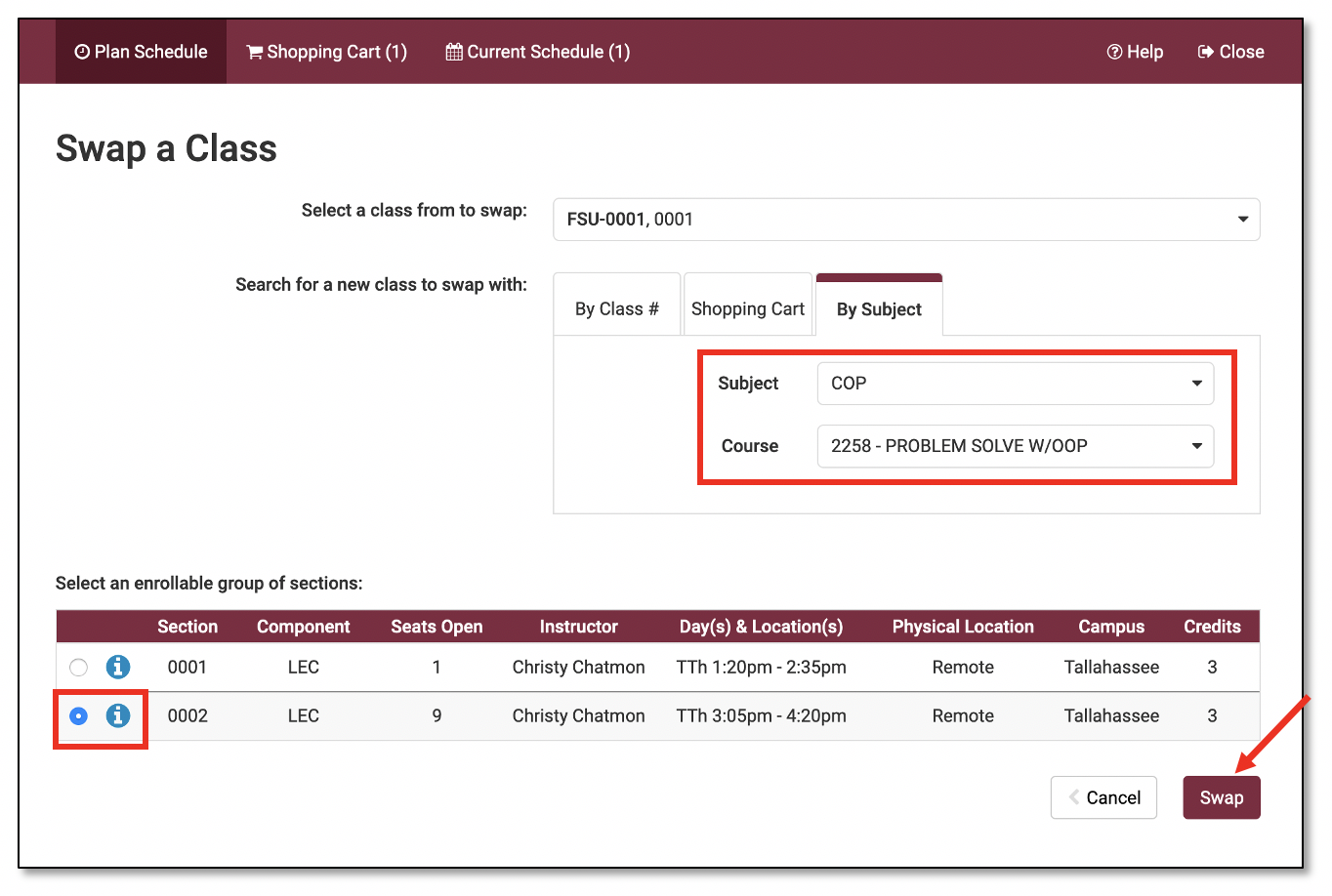Click the Help question mark icon
Image resolution: width=1332 pixels, height=896 pixels.
pos(1114,52)
